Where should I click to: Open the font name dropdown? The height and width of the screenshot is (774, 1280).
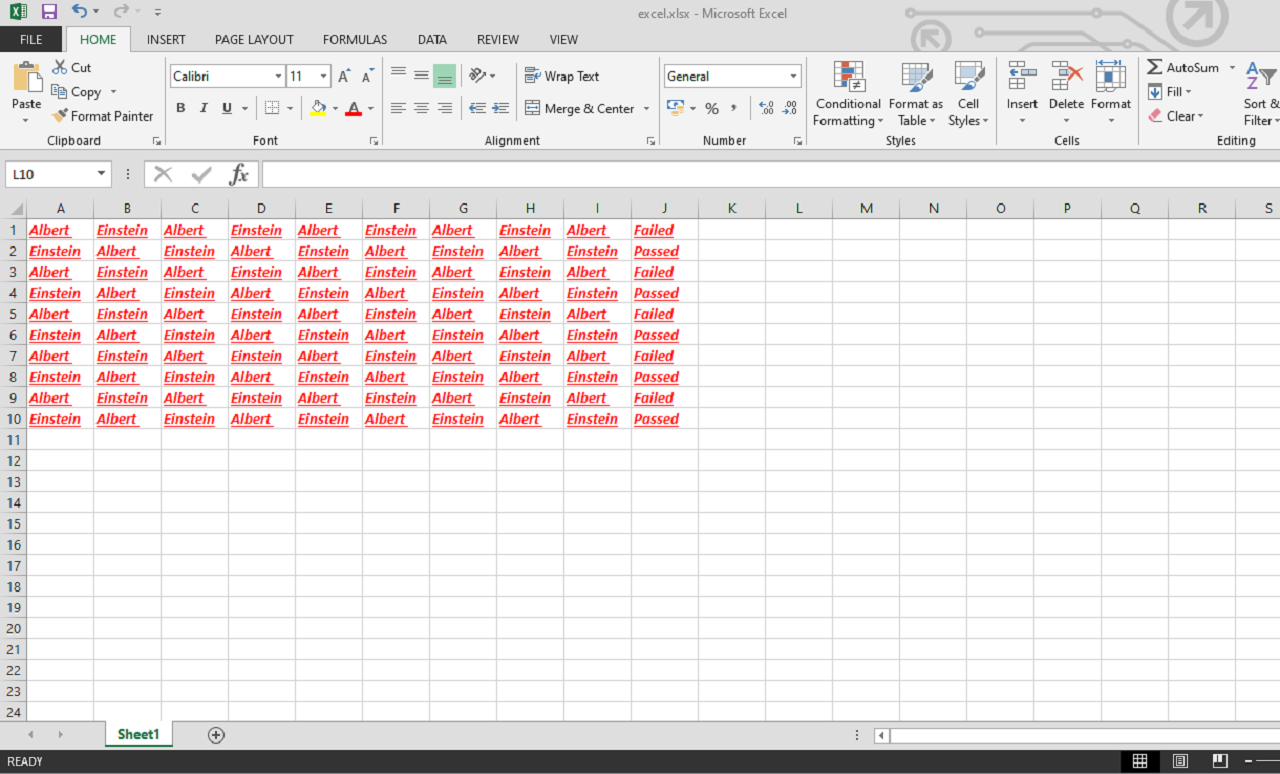[x=278, y=76]
